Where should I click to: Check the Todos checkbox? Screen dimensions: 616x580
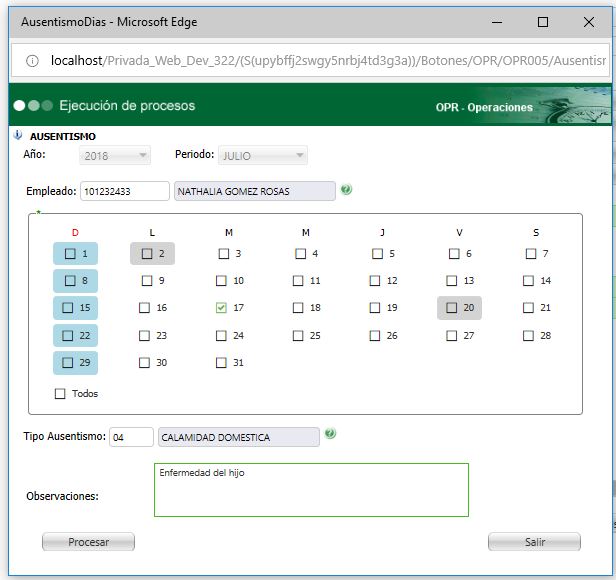point(60,394)
